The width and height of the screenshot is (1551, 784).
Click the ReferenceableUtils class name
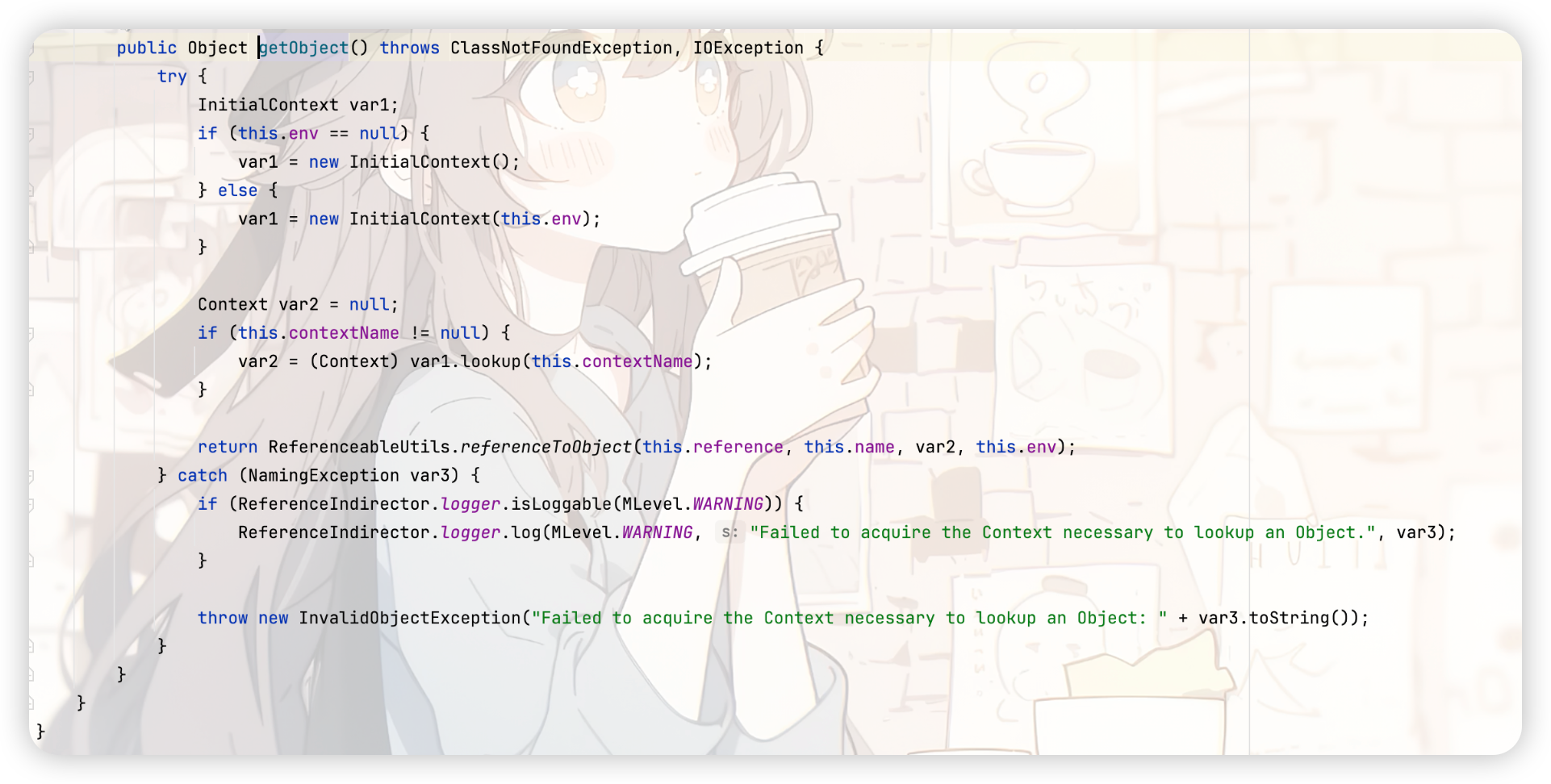pos(359,447)
